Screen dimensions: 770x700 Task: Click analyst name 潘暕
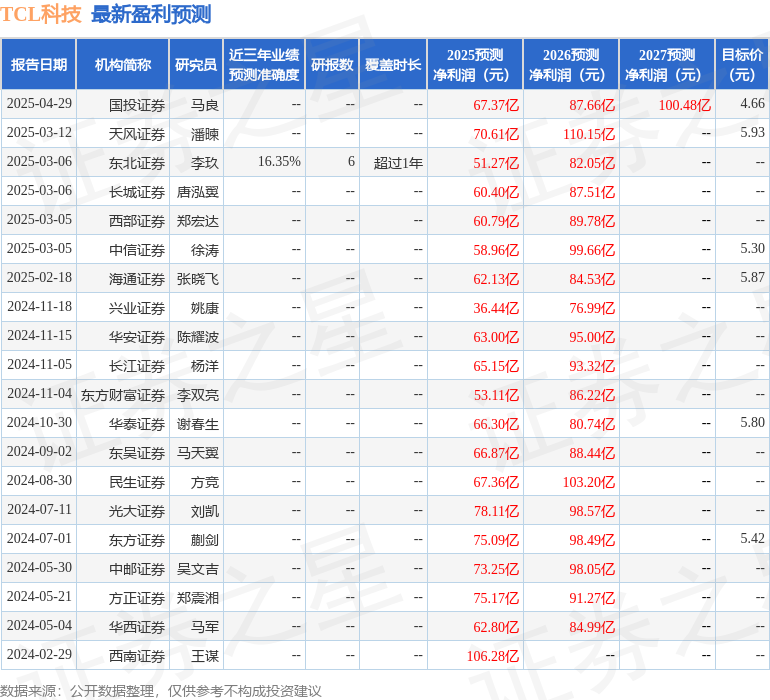pos(205,134)
